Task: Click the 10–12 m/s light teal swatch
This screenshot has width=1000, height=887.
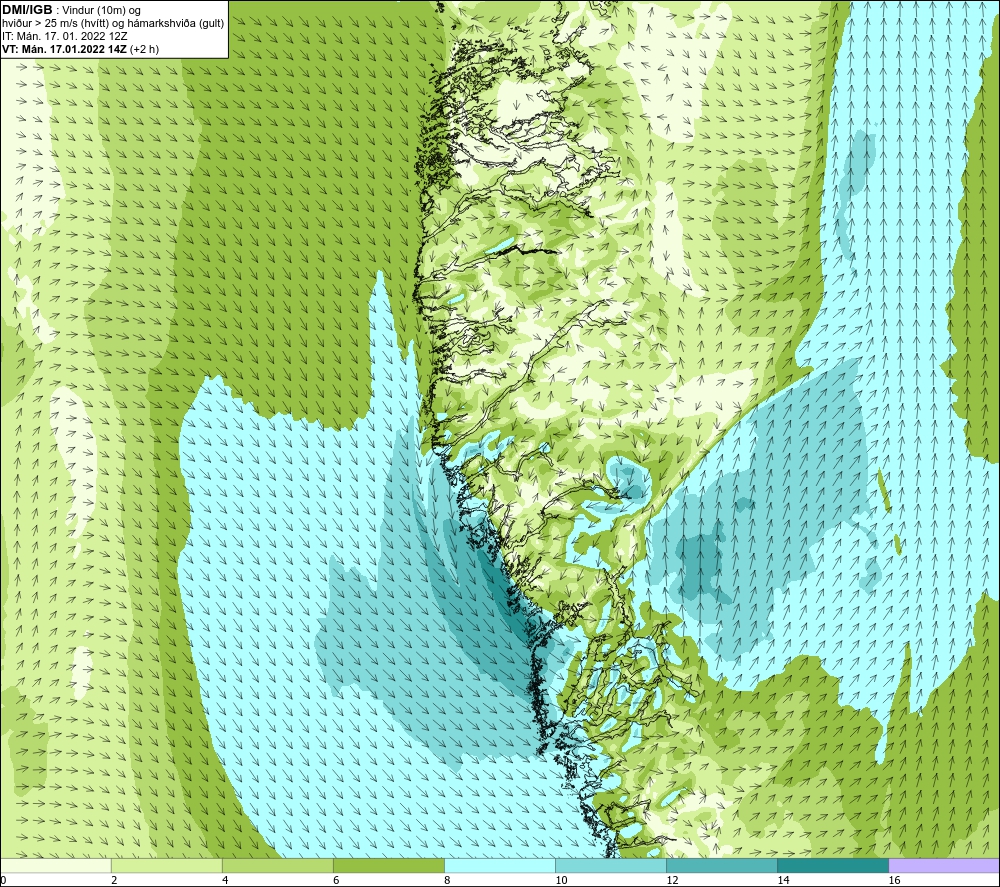Action: (611, 865)
